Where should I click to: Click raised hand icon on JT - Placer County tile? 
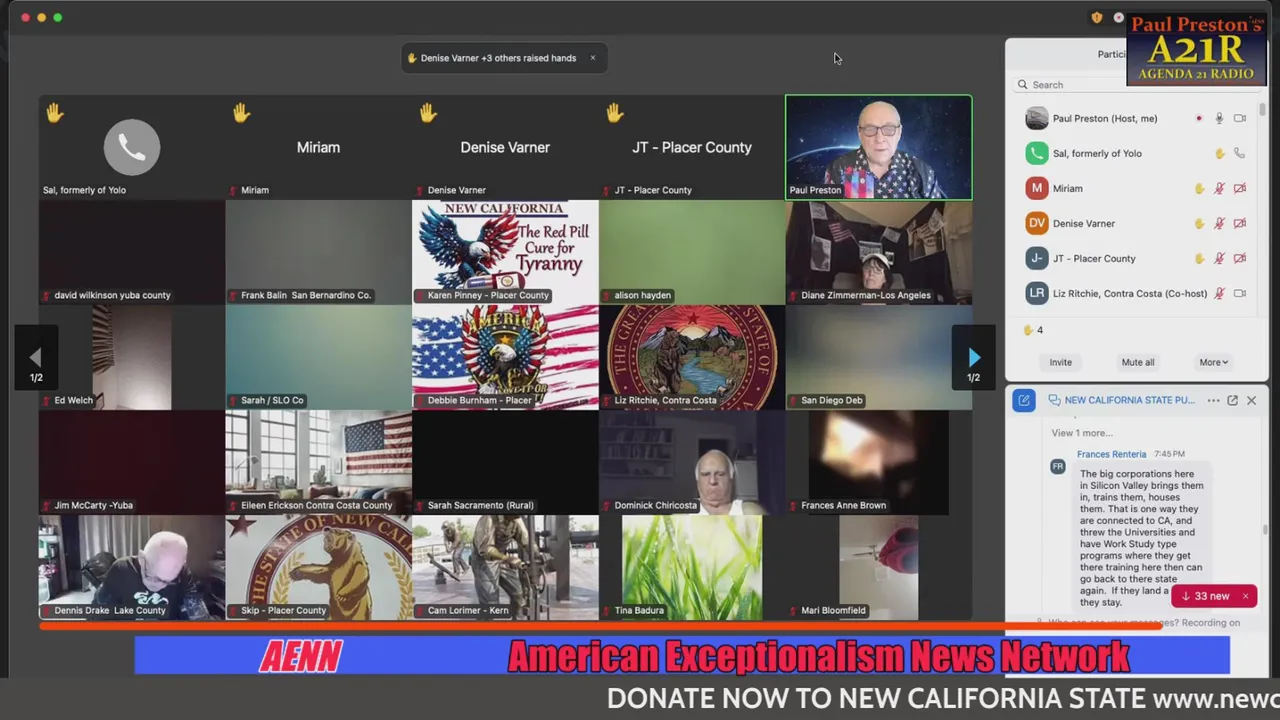click(x=615, y=113)
